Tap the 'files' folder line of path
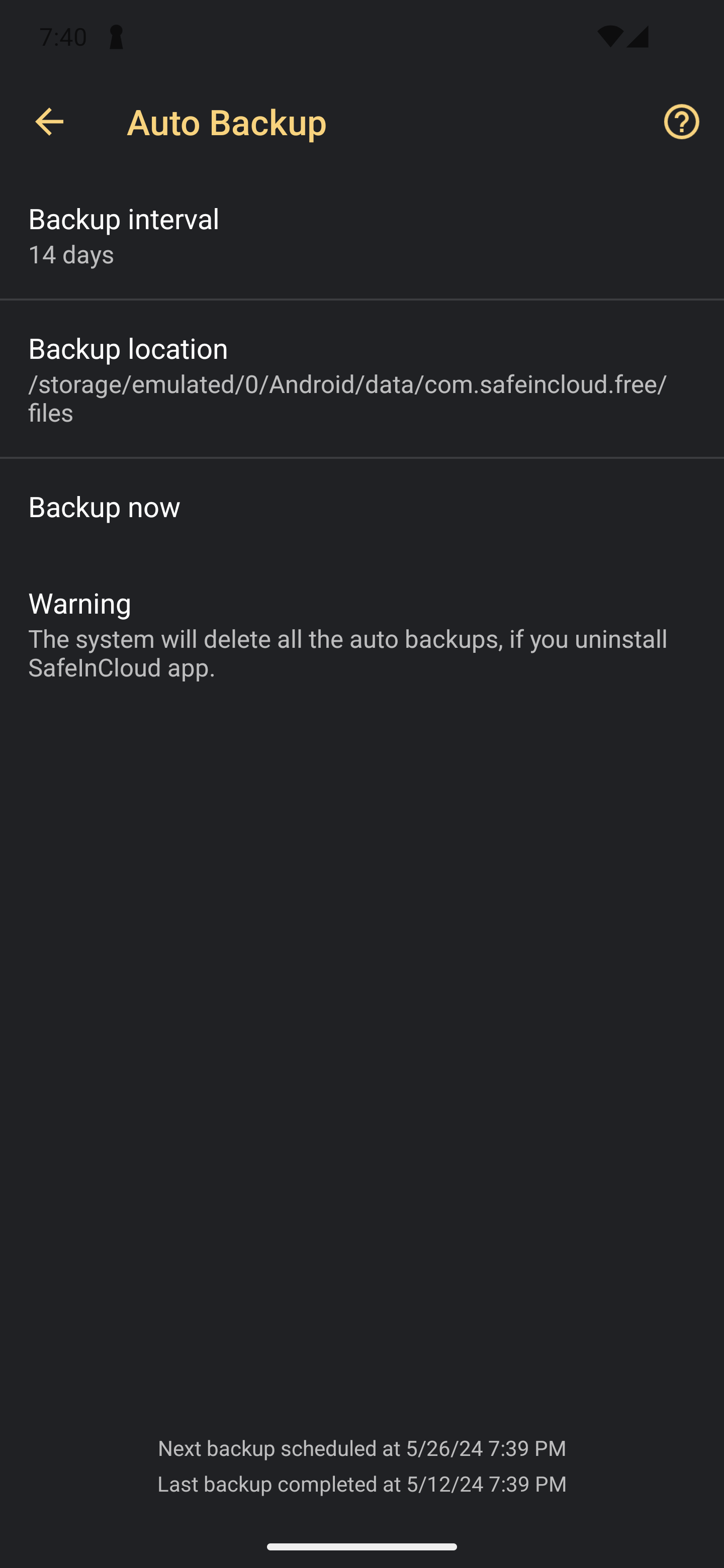 (x=51, y=413)
